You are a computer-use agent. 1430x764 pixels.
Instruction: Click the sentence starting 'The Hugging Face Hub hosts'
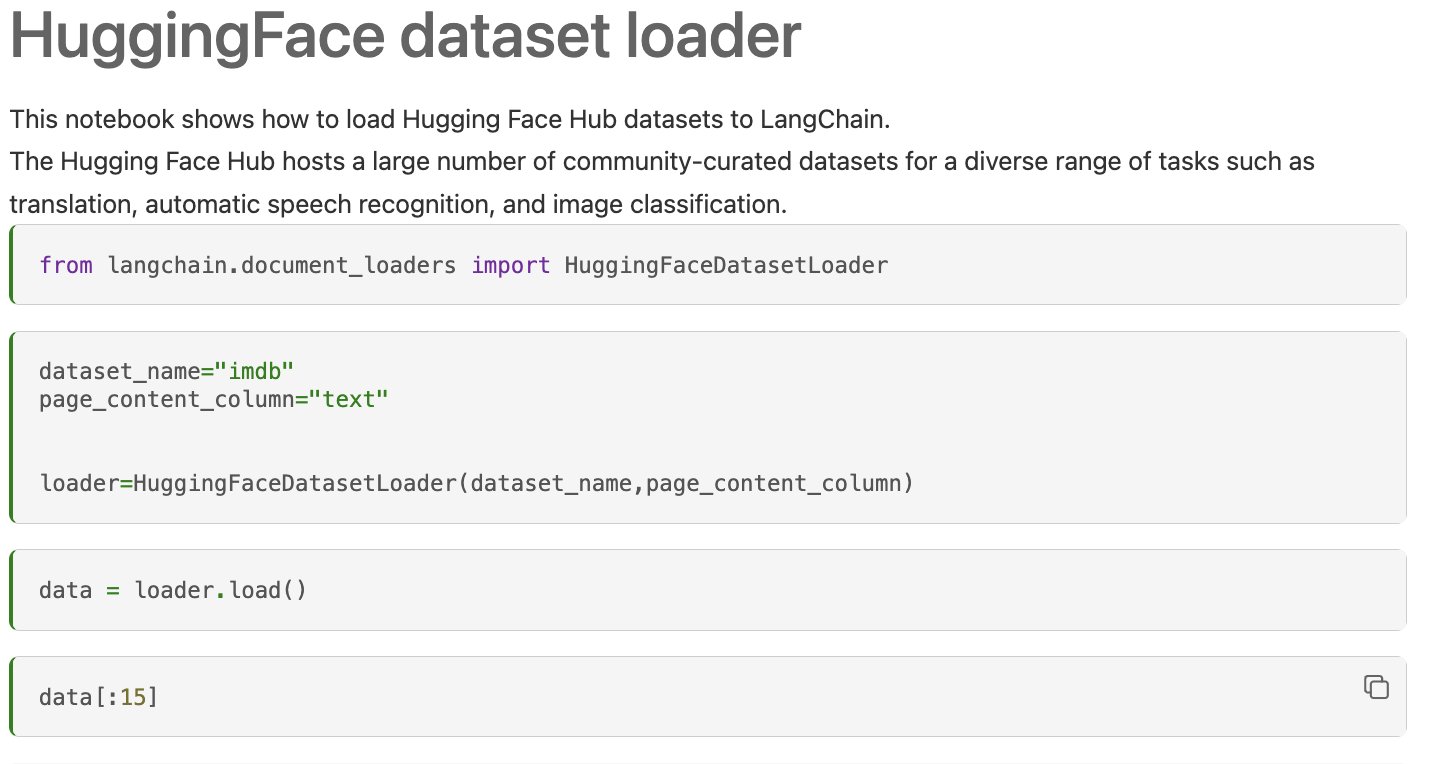[x=662, y=162]
